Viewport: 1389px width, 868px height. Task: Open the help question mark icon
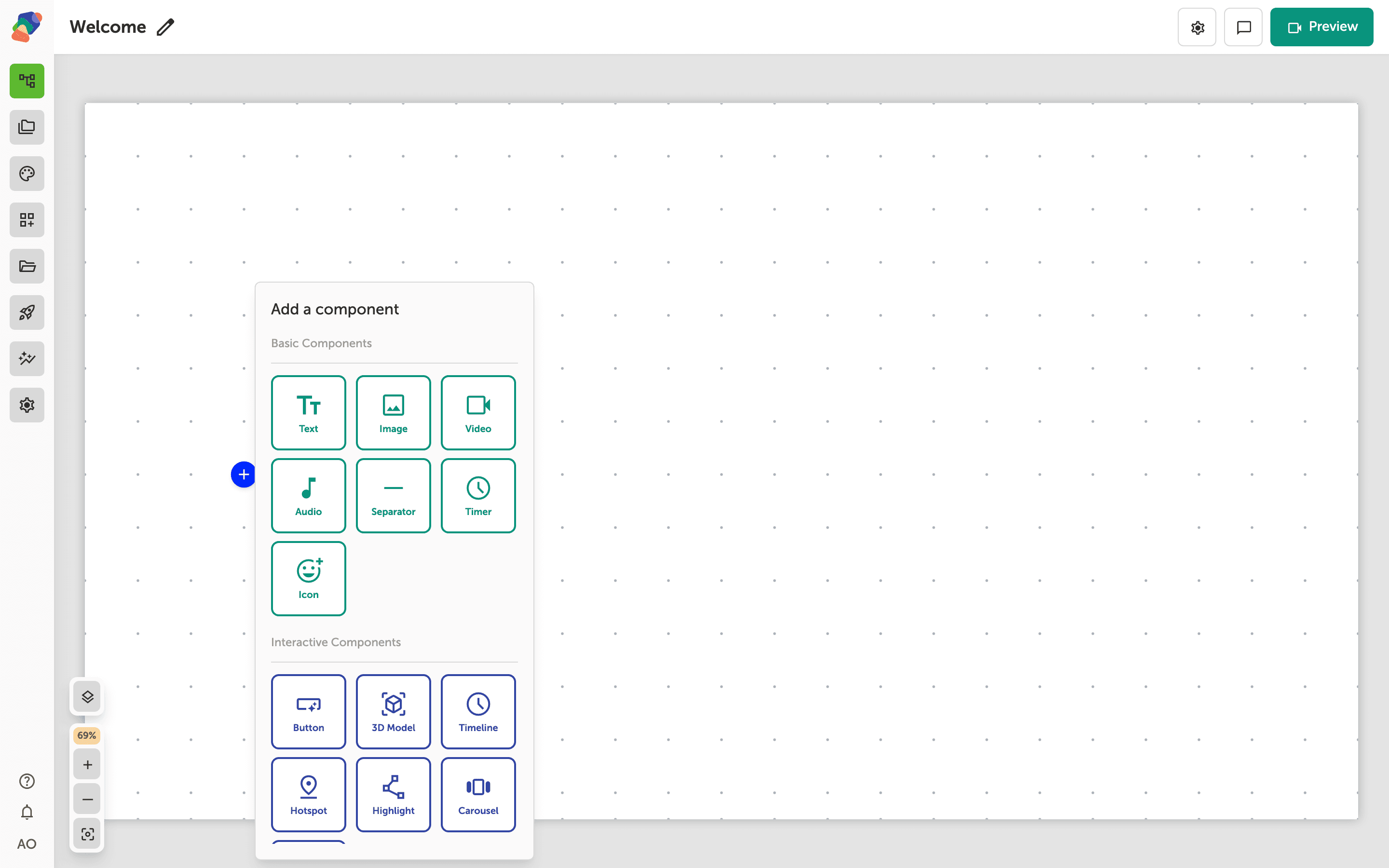coord(27,781)
